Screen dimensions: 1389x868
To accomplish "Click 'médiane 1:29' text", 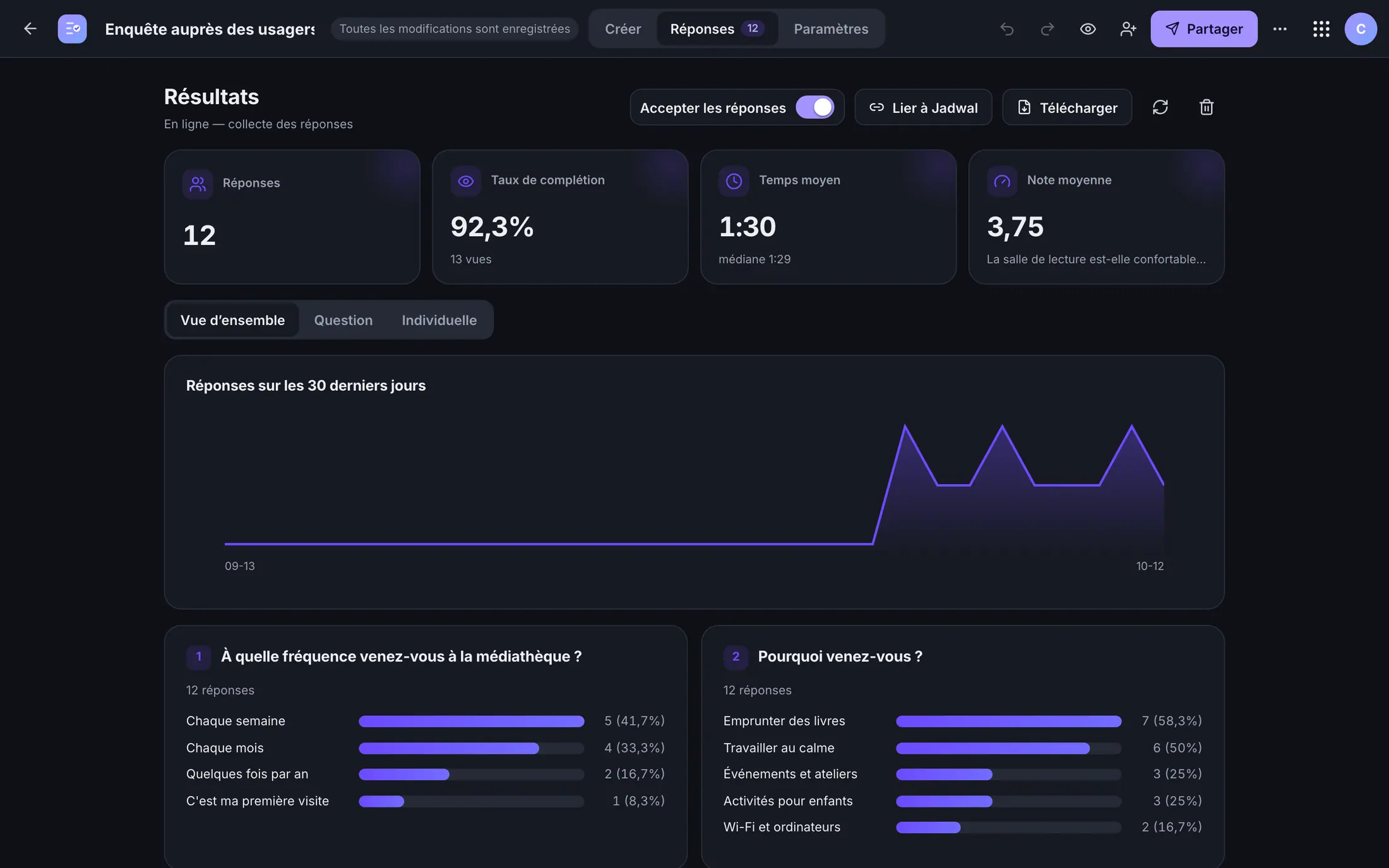I will coord(754,259).
